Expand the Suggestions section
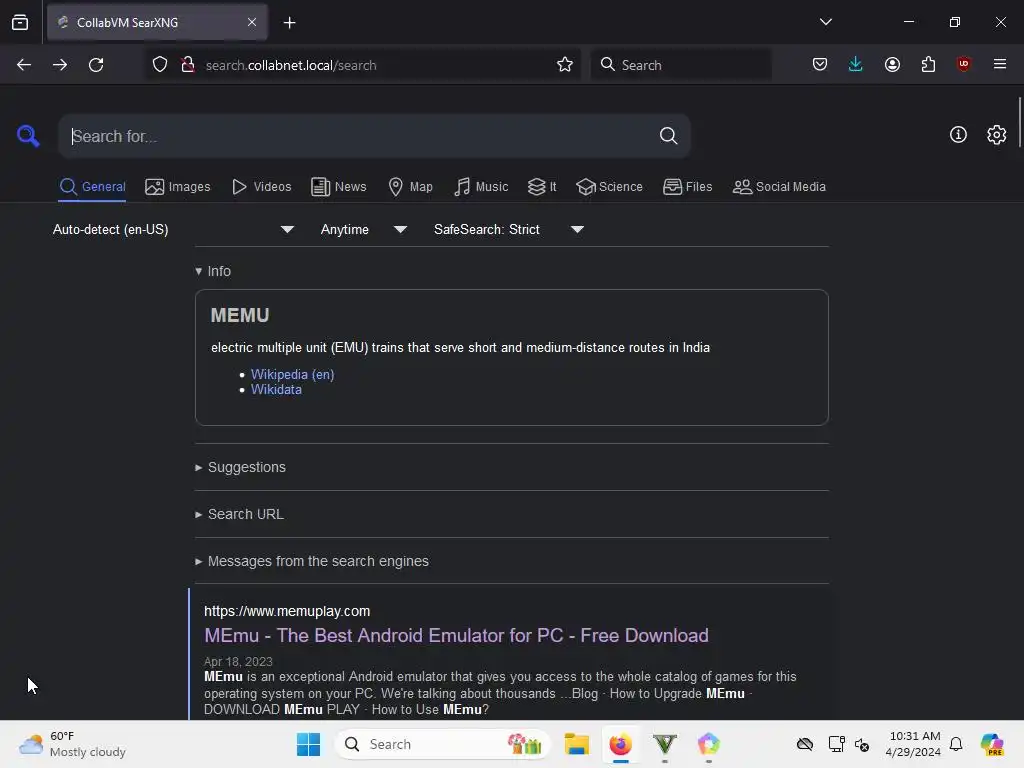 (240, 467)
